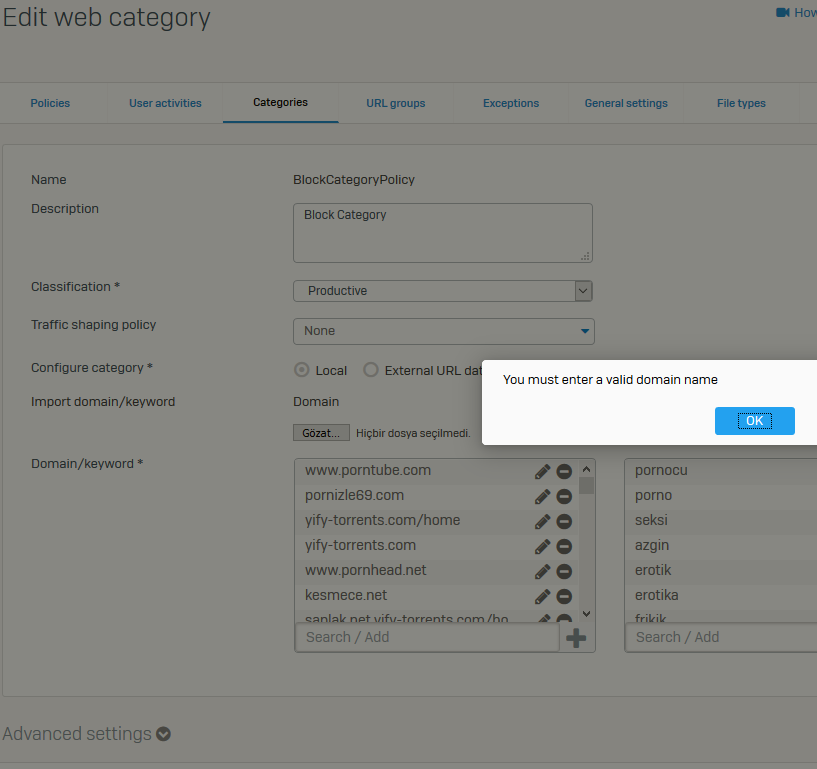Open the Classification dropdown

click(x=443, y=291)
